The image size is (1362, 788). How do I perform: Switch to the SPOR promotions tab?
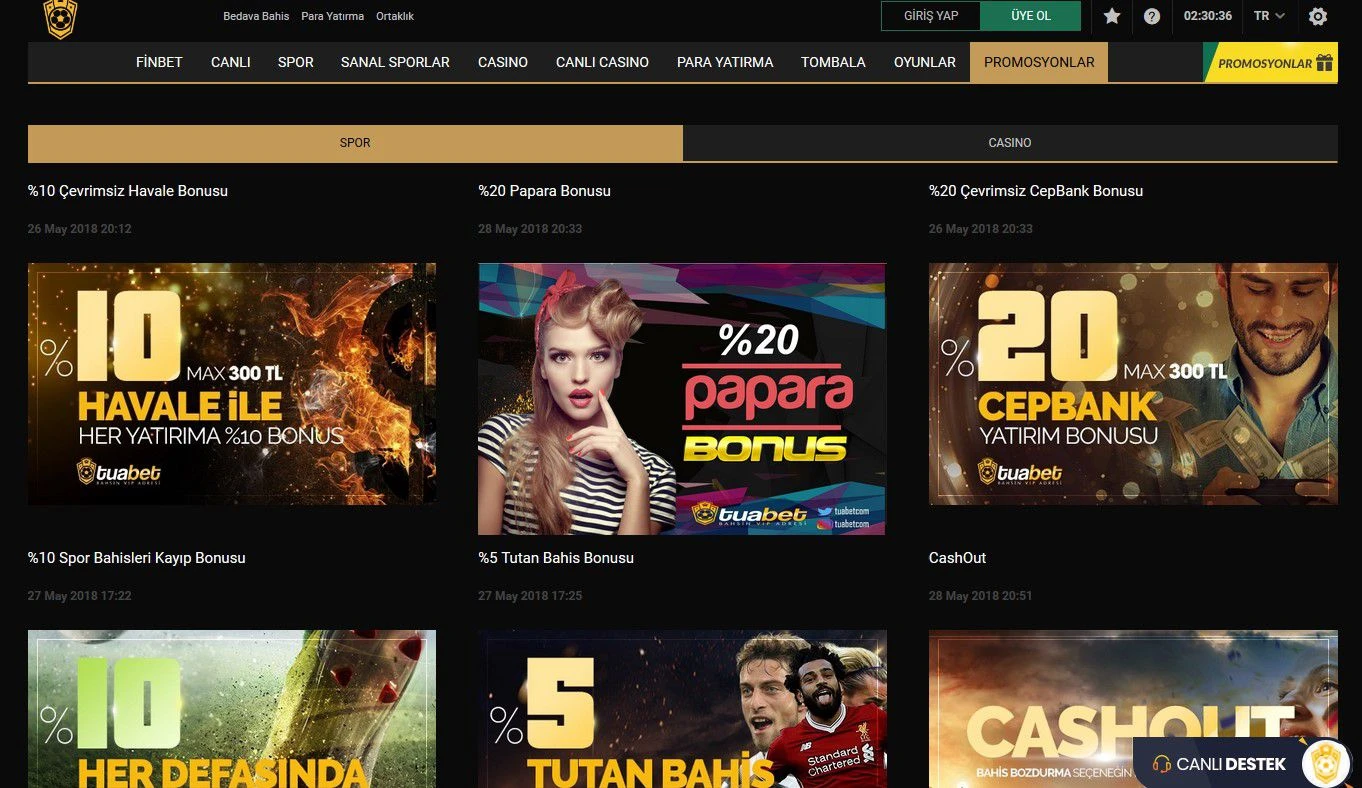click(355, 143)
